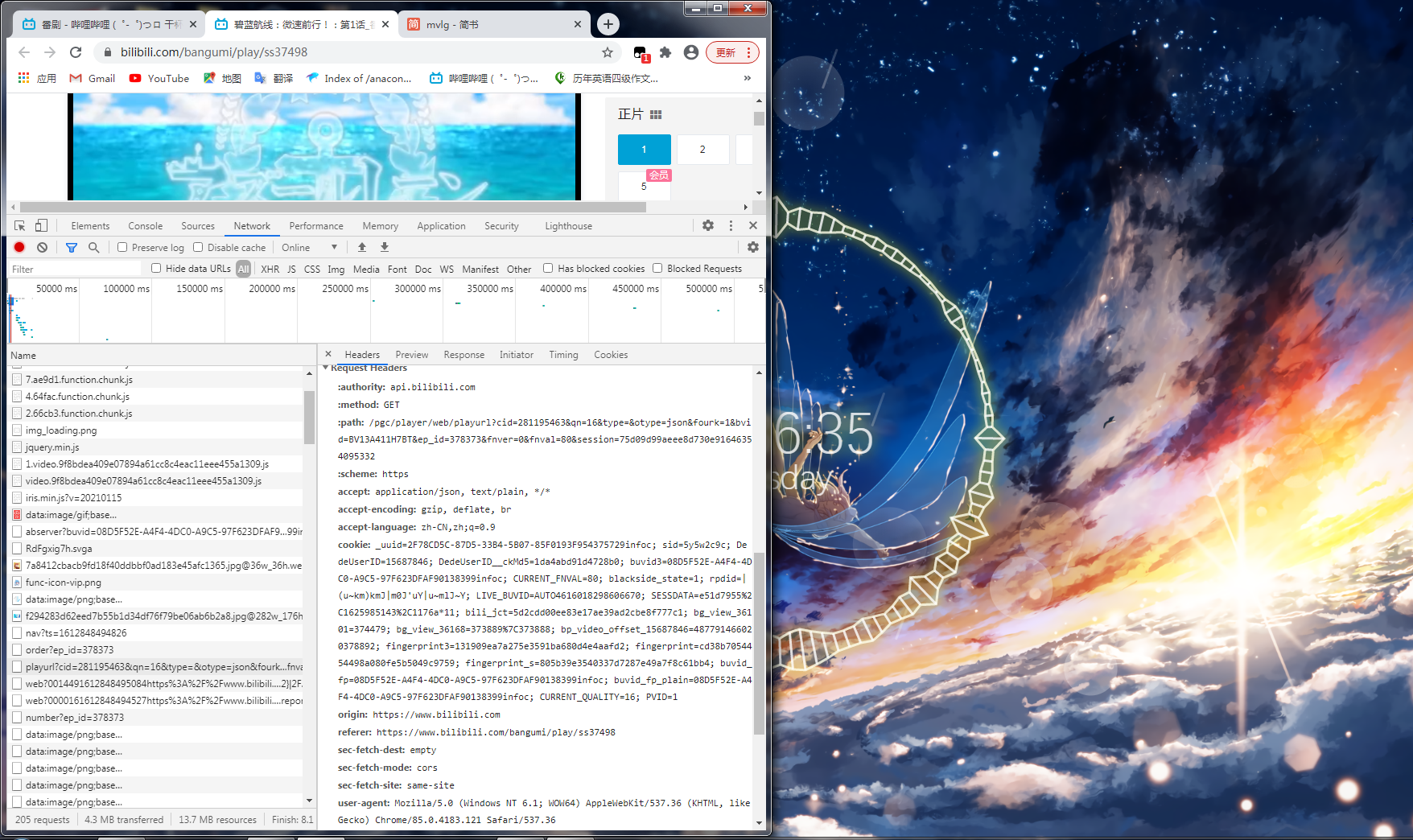
Task: Open the Gmail bookmark
Action: point(93,78)
